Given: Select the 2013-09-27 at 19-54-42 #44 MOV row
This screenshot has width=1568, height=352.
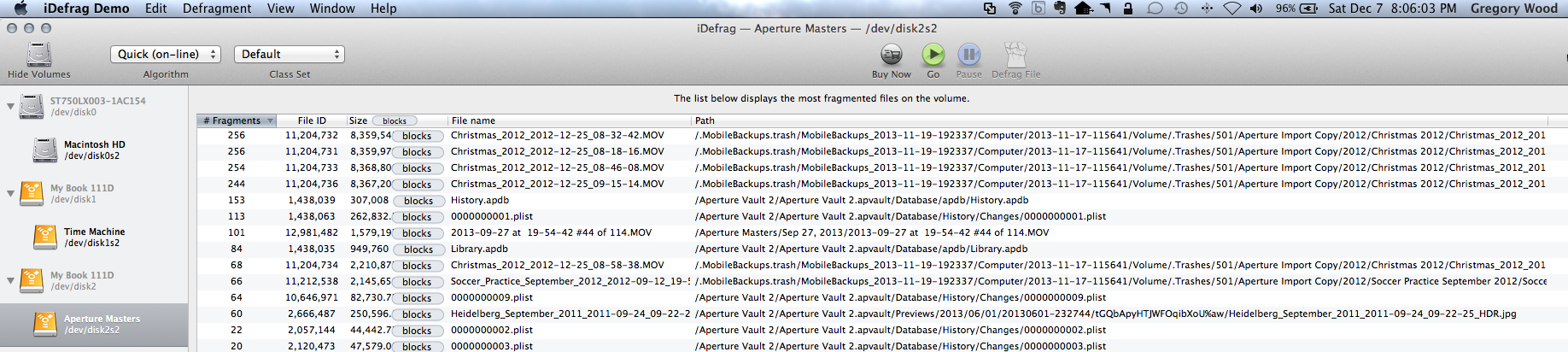Looking at the screenshot, I should click(x=871, y=232).
